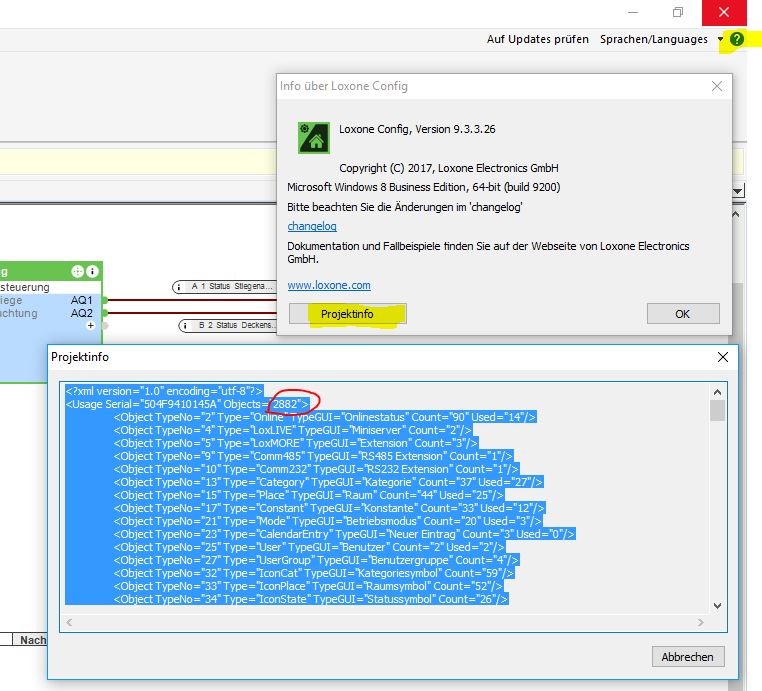Image resolution: width=762 pixels, height=691 pixels.
Task: Click the Abbrechen button in Projektinfo
Action: point(688,657)
